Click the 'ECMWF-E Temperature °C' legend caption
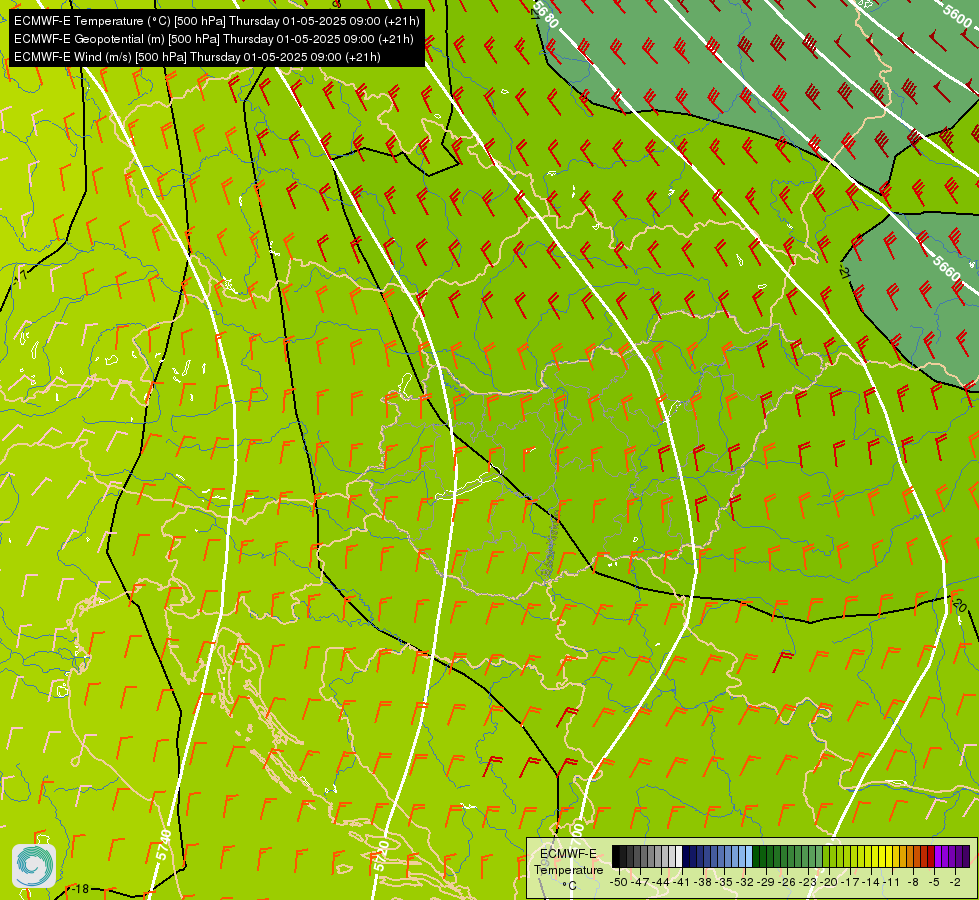979x900 pixels. coord(568,869)
